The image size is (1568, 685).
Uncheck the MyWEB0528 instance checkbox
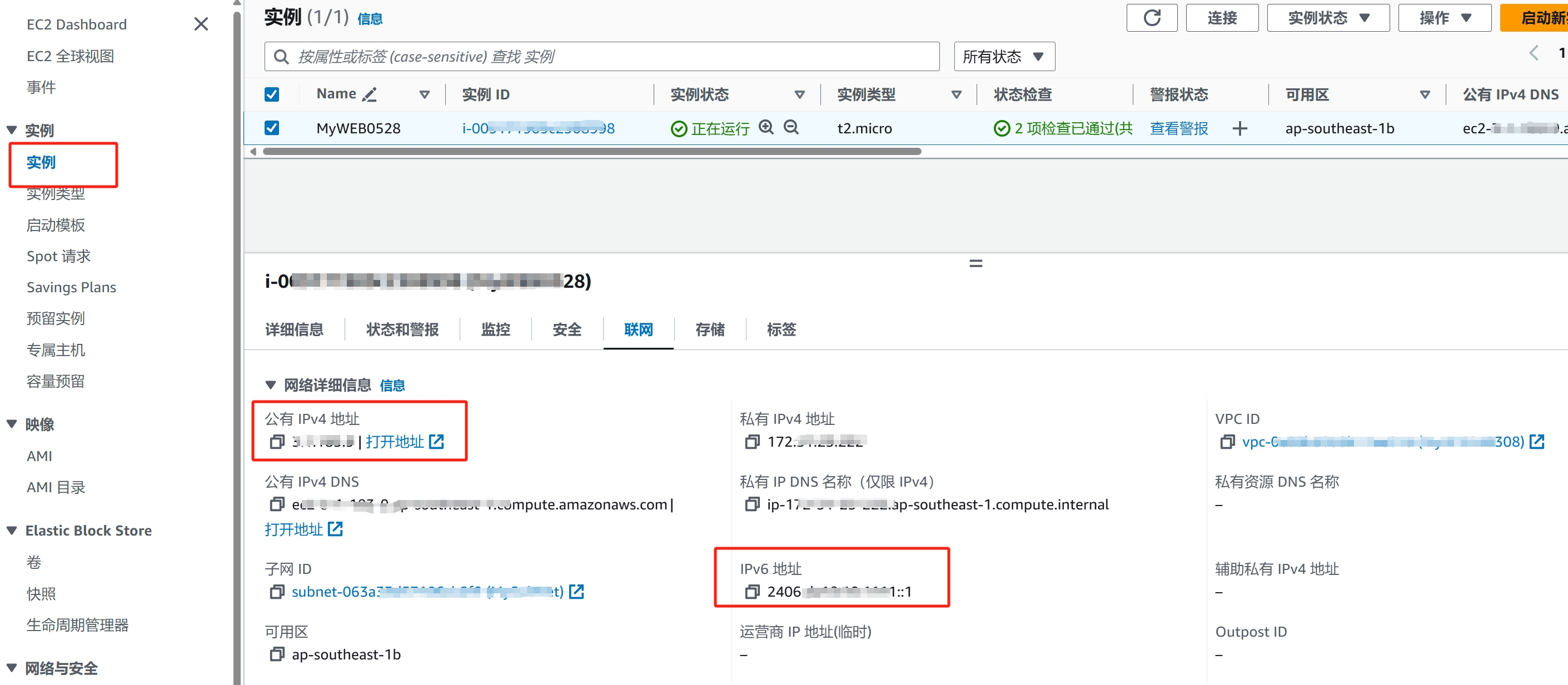click(271, 128)
